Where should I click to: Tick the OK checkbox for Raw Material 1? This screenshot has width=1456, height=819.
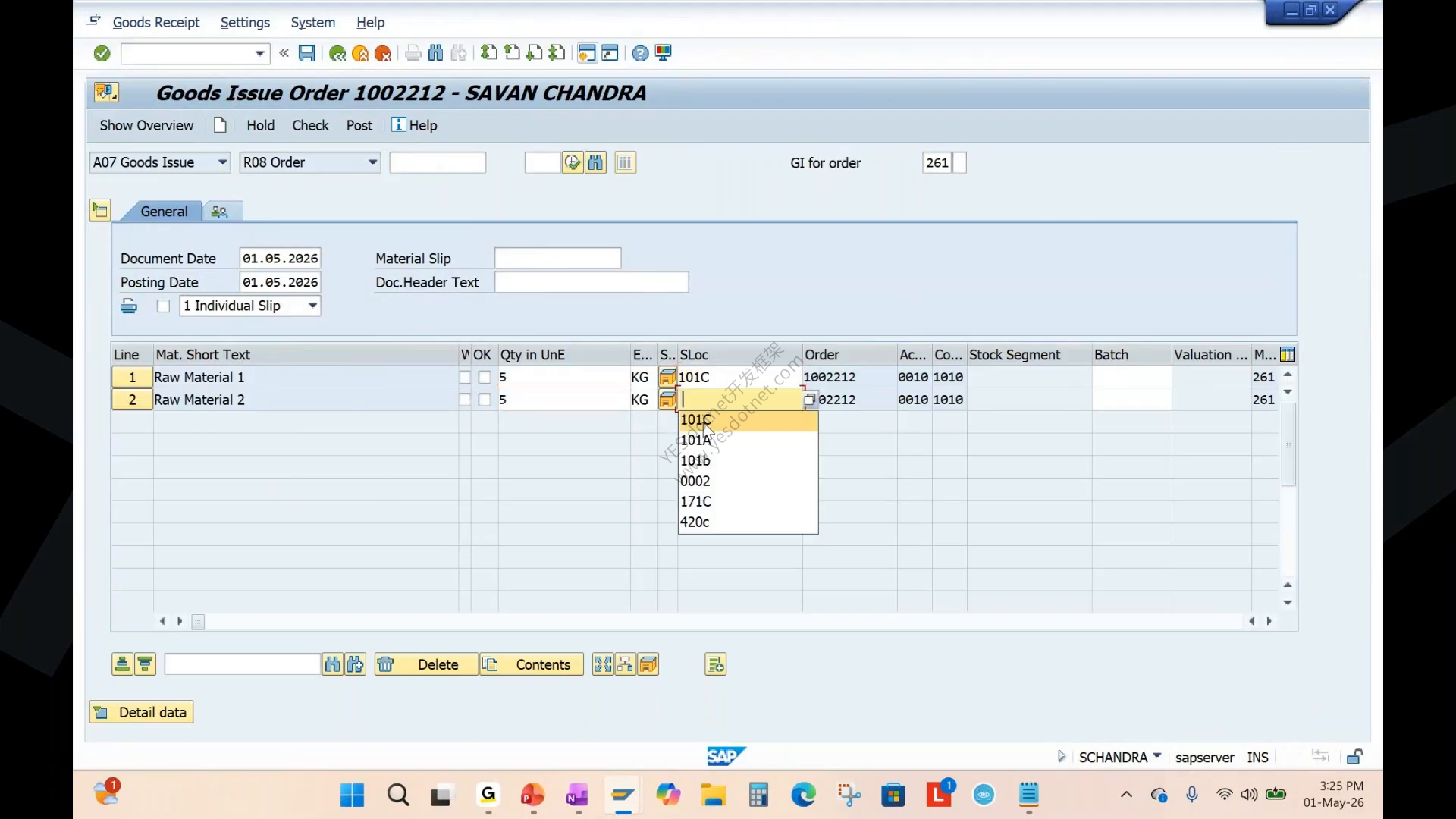(485, 377)
